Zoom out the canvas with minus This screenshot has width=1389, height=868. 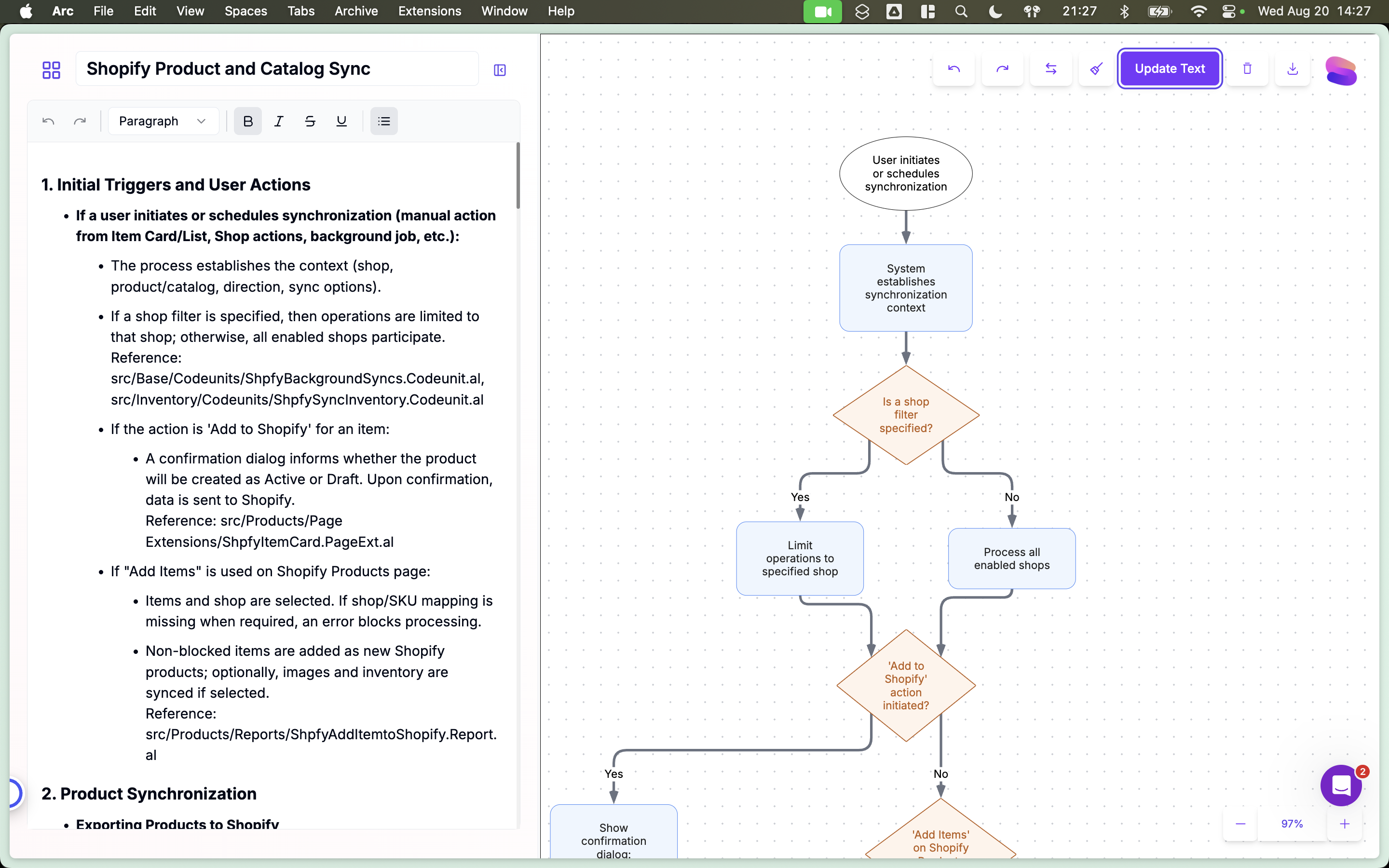1240,824
